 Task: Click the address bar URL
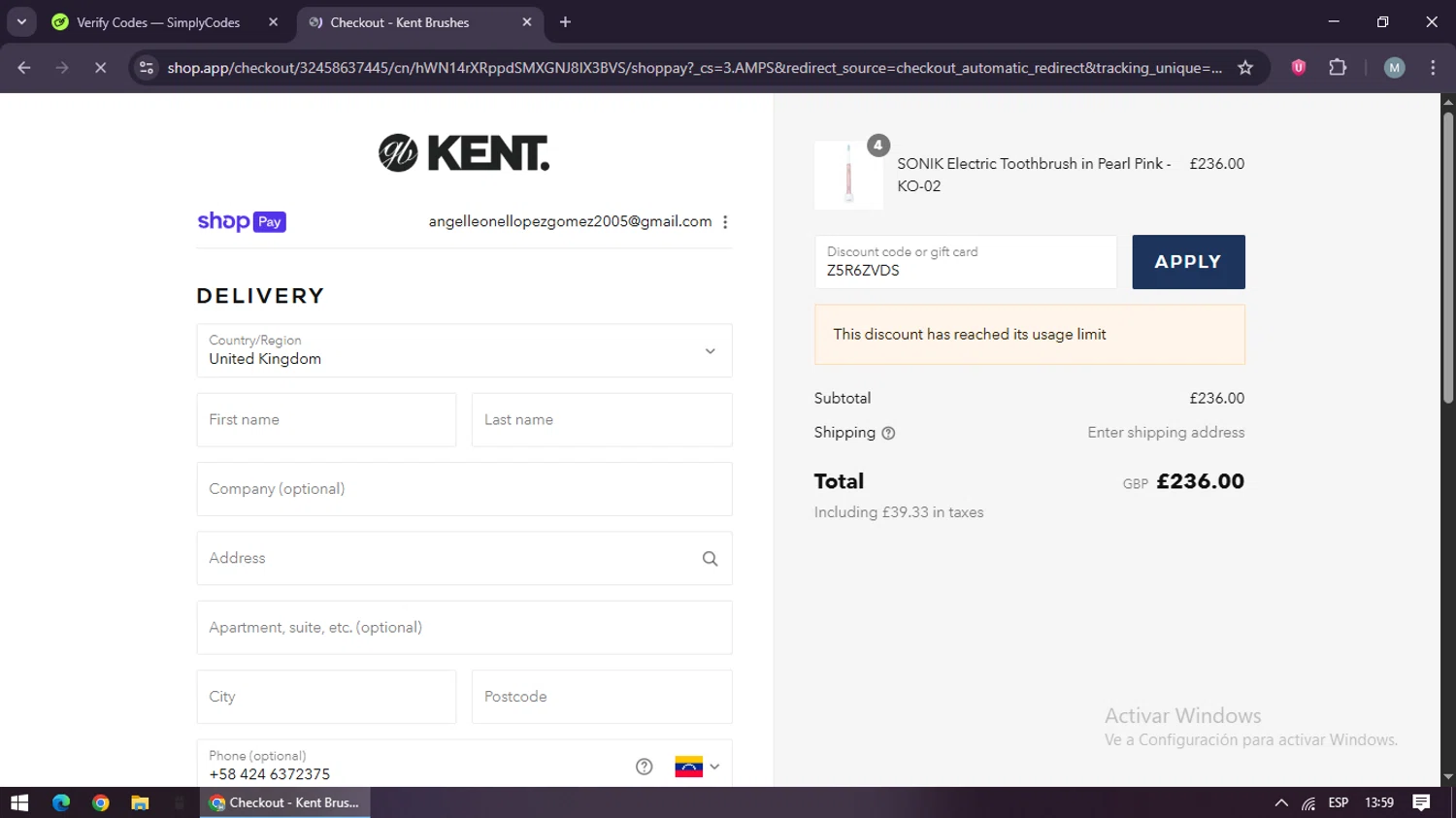(x=694, y=68)
